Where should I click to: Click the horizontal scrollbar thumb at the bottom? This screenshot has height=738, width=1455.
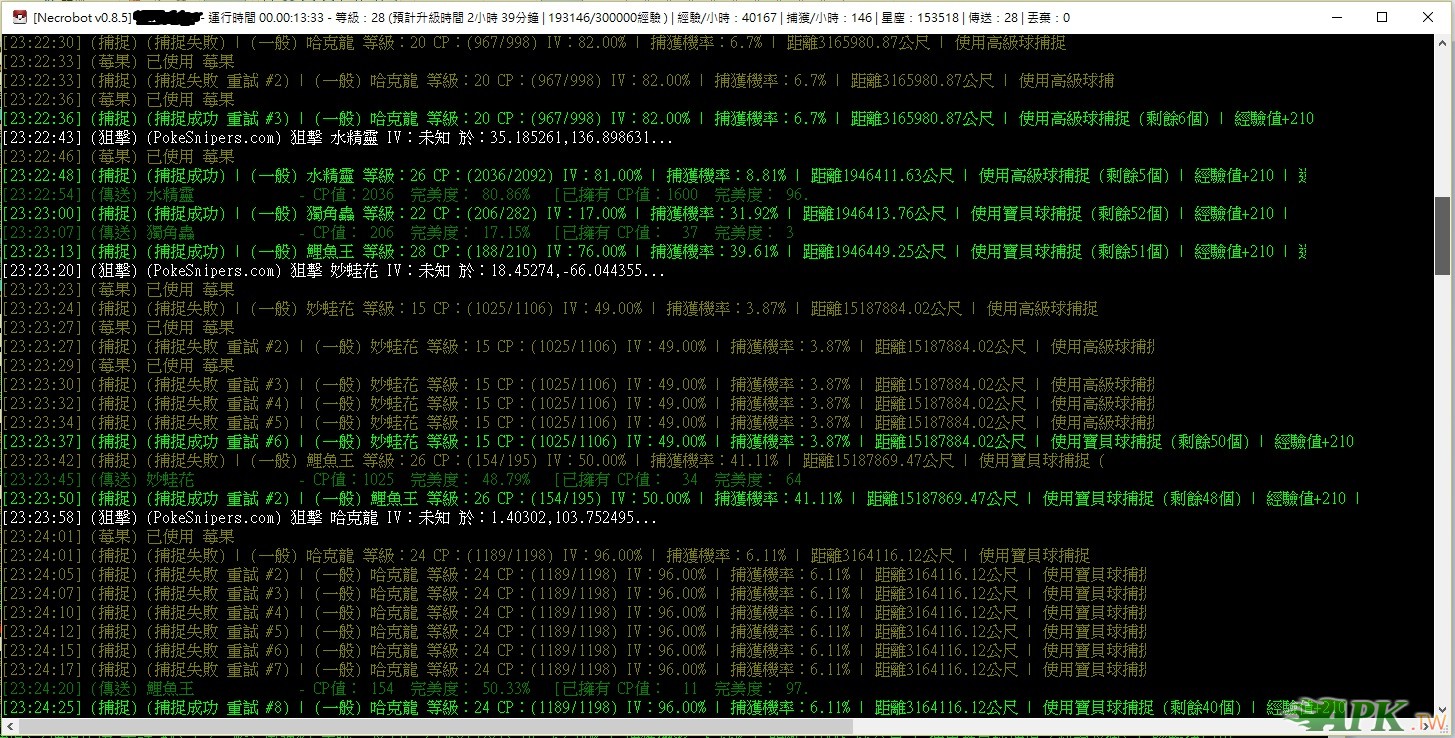pos(430,727)
